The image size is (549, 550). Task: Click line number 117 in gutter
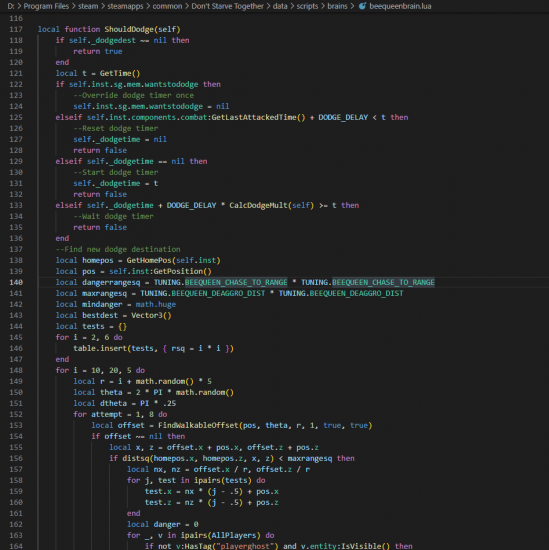coord(16,29)
